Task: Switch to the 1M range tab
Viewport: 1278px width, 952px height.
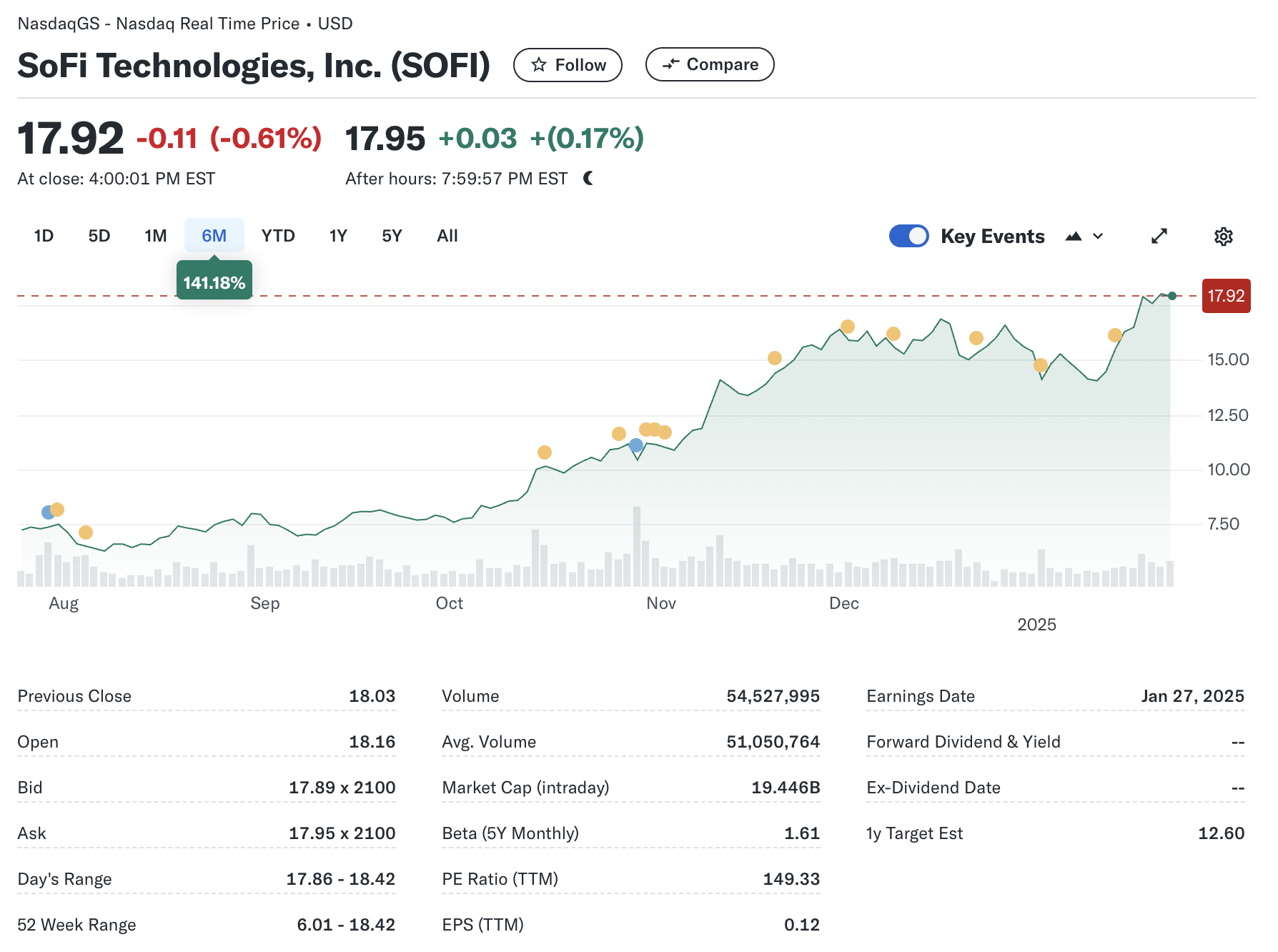Action: click(x=155, y=236)
